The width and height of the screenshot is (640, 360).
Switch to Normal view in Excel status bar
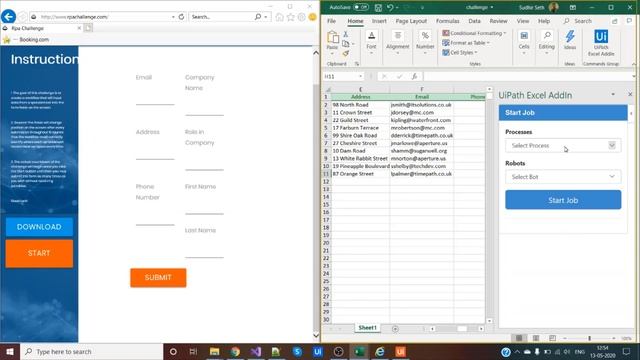coord(519,338)
